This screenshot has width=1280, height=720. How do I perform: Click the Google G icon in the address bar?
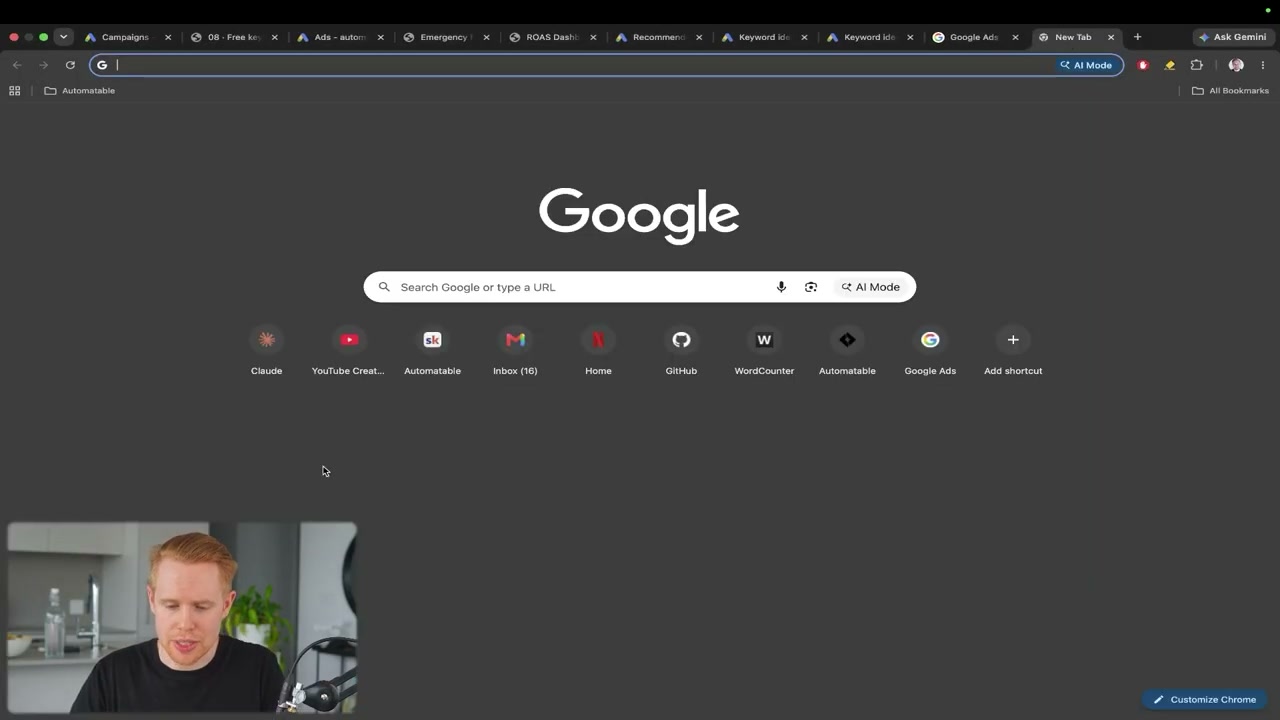pos(102,65)
